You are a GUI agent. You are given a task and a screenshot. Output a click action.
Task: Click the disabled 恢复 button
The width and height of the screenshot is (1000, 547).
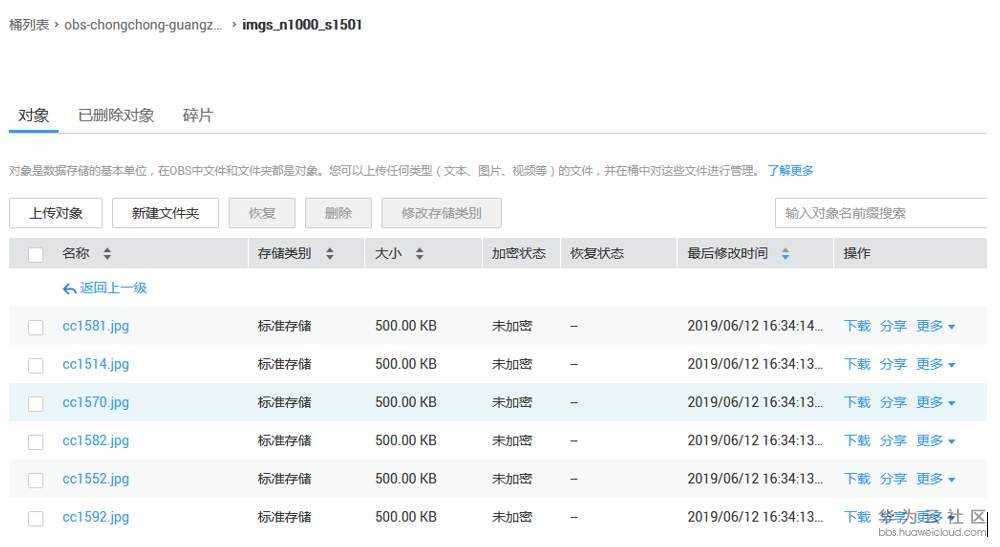pyautogui.click(x=262, y=213)
